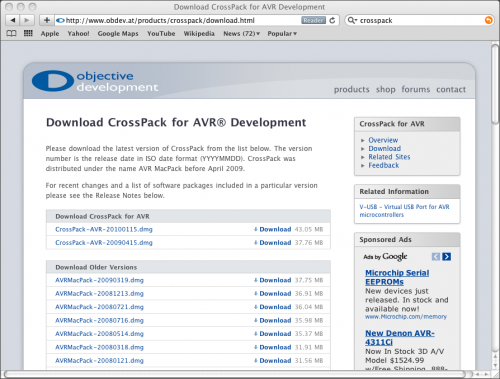Click the CrossPack-AVR-20100115.dmg file link
Screen dimensions: 500x379
click(104, 229)
